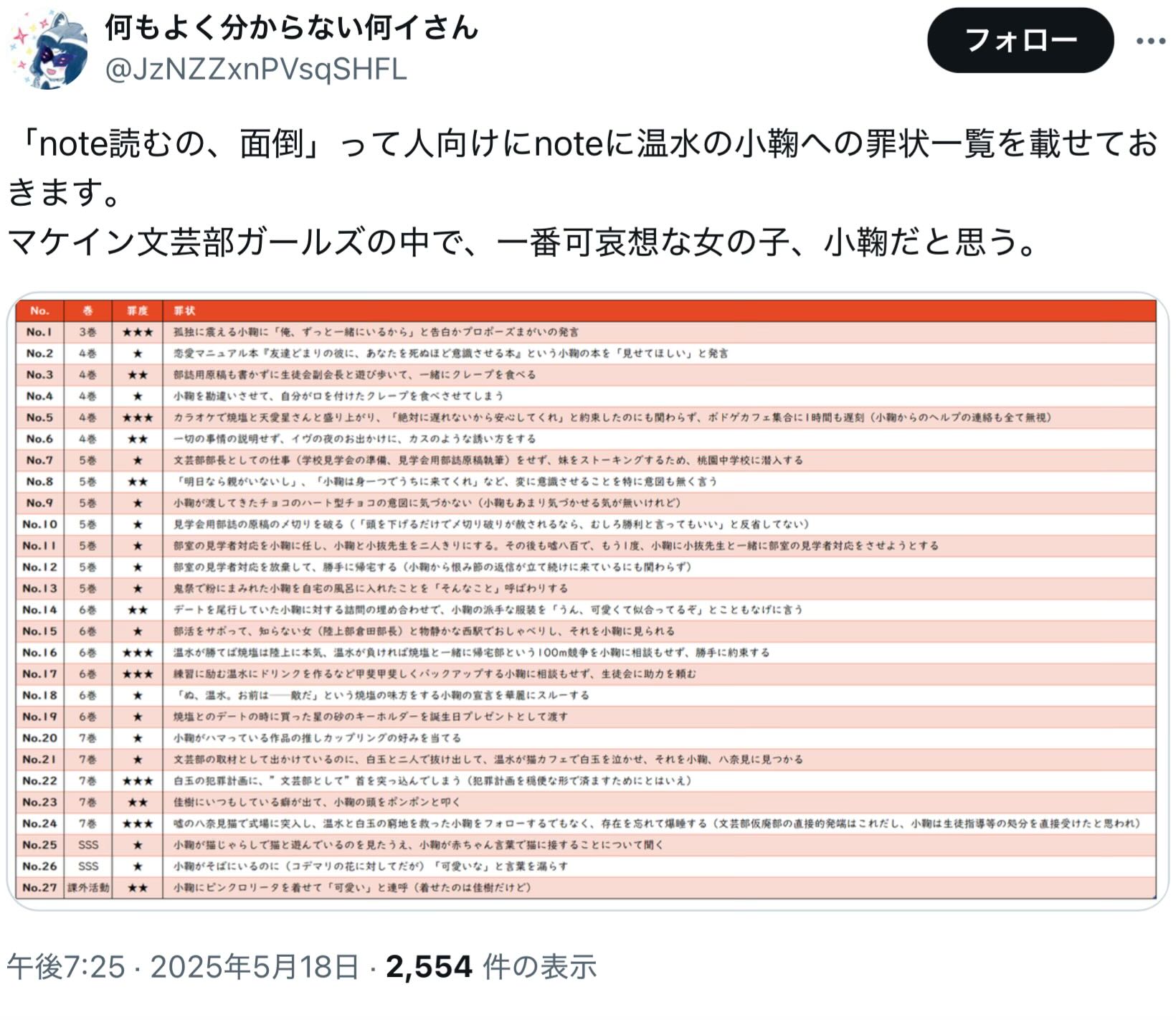Click the 罪状 column header in table
Image resolution: width=1176 pixels, height=1020 pixels.
pyautogui.click(x=184, y=311)
